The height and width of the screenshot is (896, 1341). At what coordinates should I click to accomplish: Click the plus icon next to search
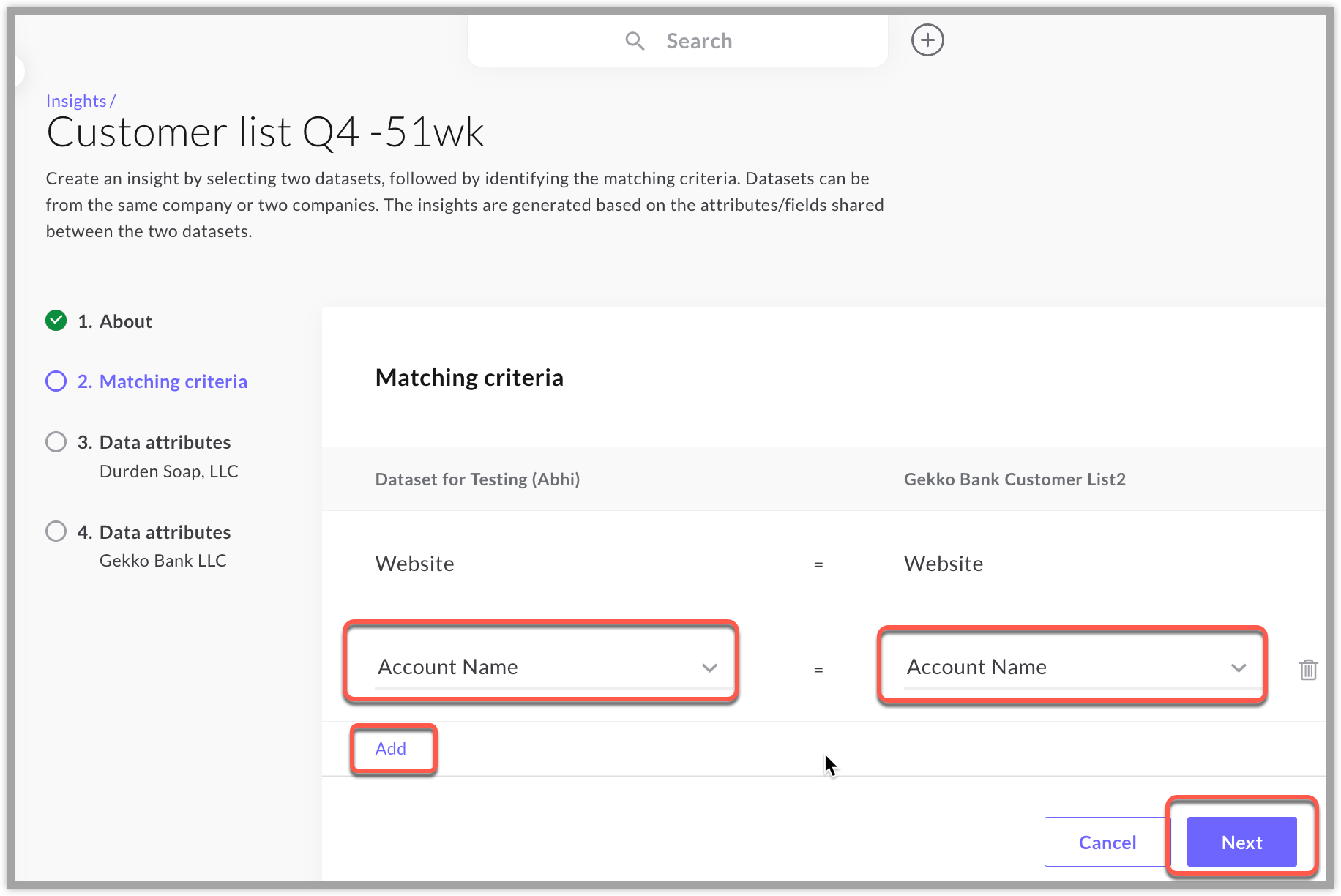click(927, 40)
